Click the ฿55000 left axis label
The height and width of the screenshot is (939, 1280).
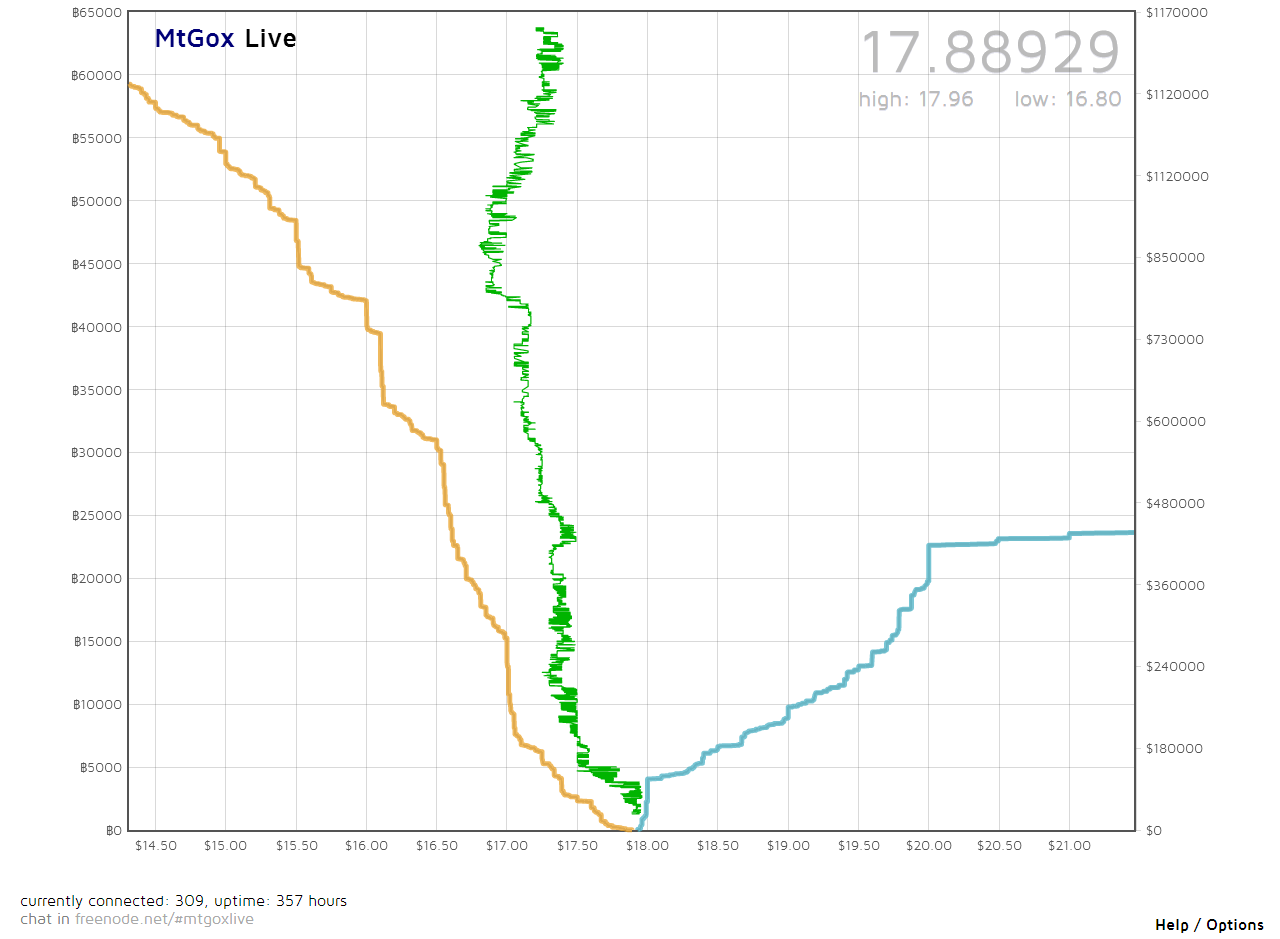(x=97, y=138)
